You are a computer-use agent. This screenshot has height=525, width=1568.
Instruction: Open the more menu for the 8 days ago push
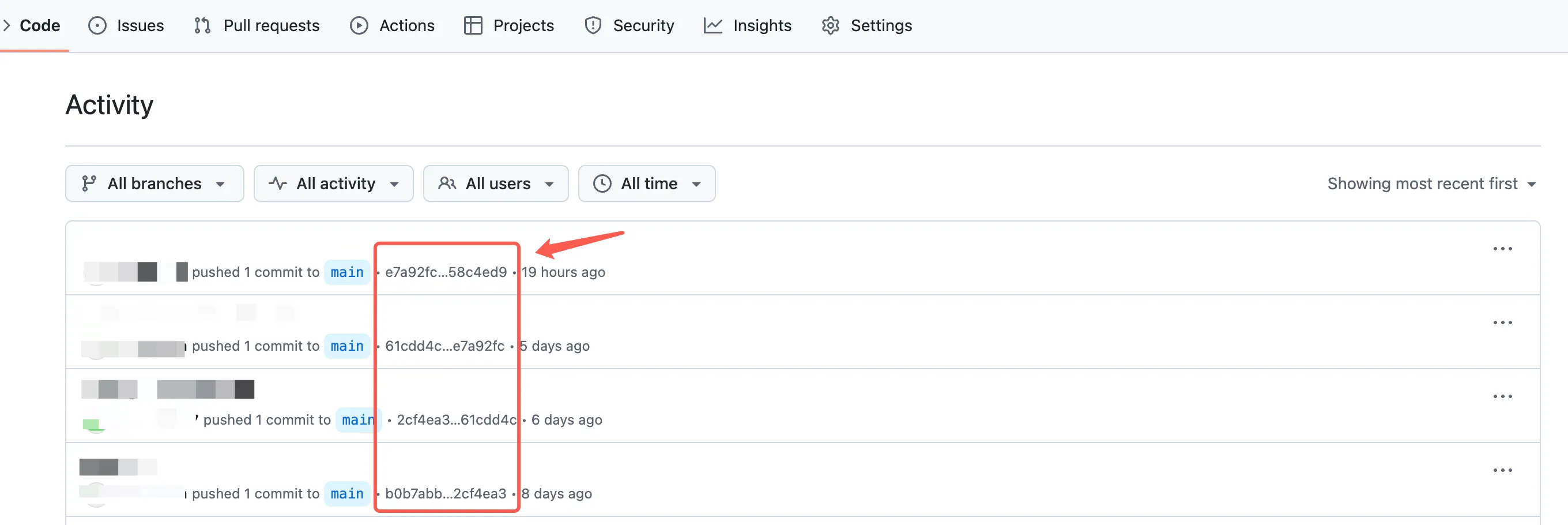[x=1503, y=470]
